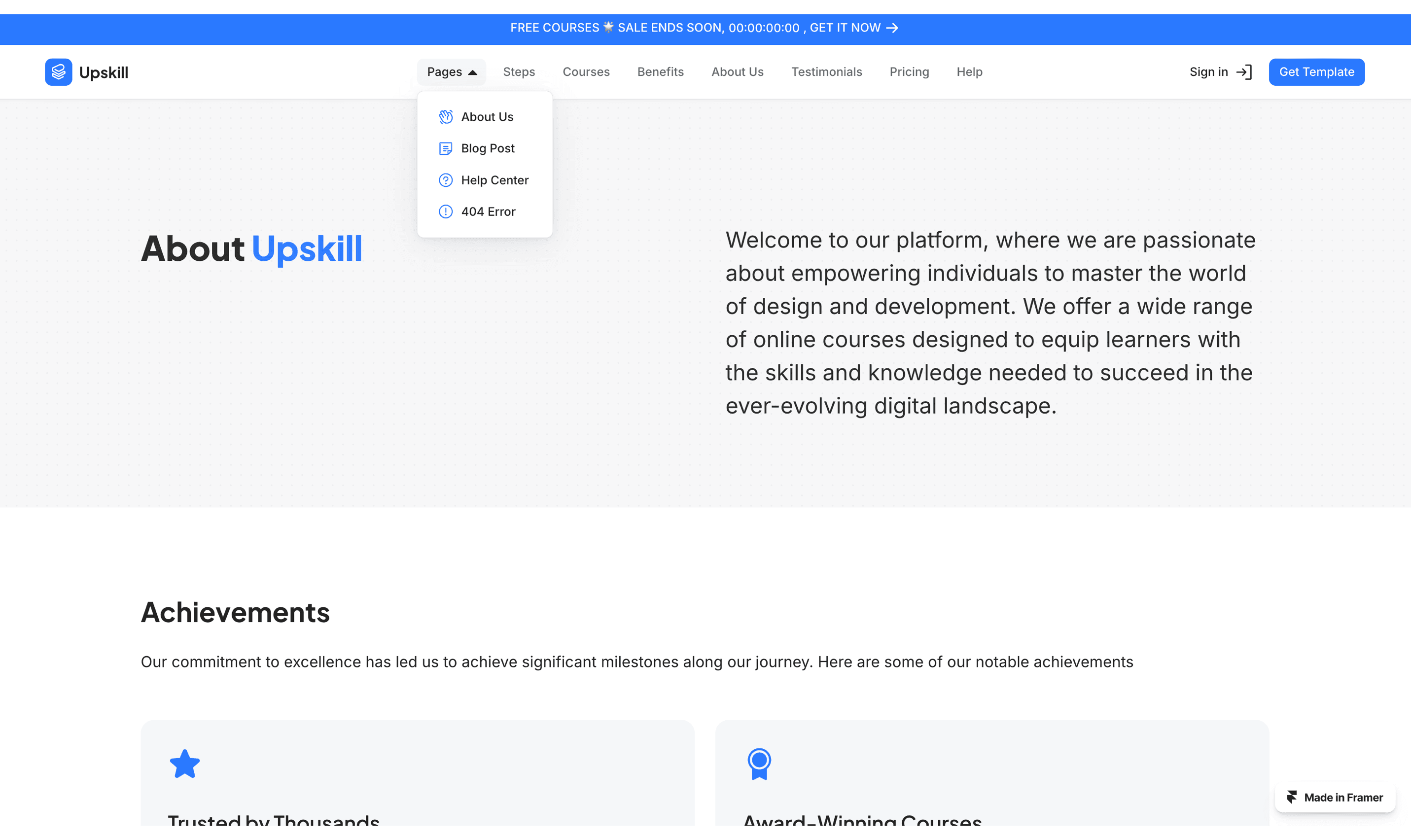The height and width of the screenshot is (840, 1411).
Task: Click the Sign in arrow icon
Action: 1243,72
